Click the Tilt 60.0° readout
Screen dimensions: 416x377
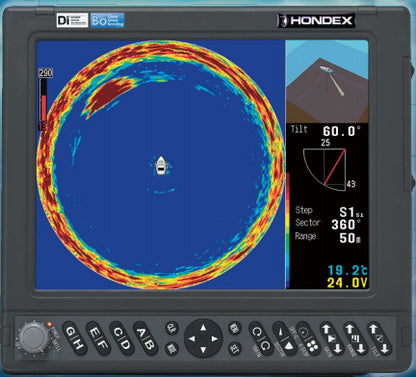(x=325, y=130)
